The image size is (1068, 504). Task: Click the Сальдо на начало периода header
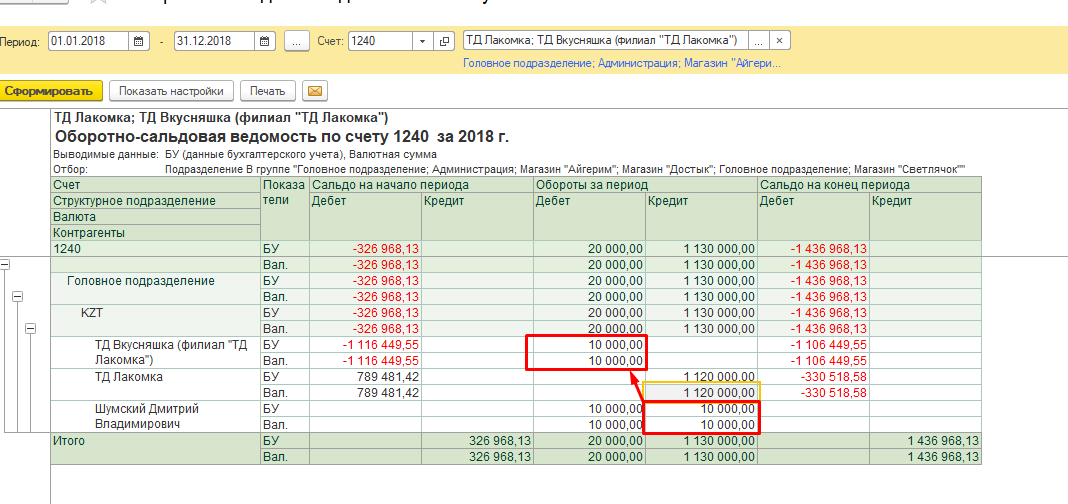(422, 185)
